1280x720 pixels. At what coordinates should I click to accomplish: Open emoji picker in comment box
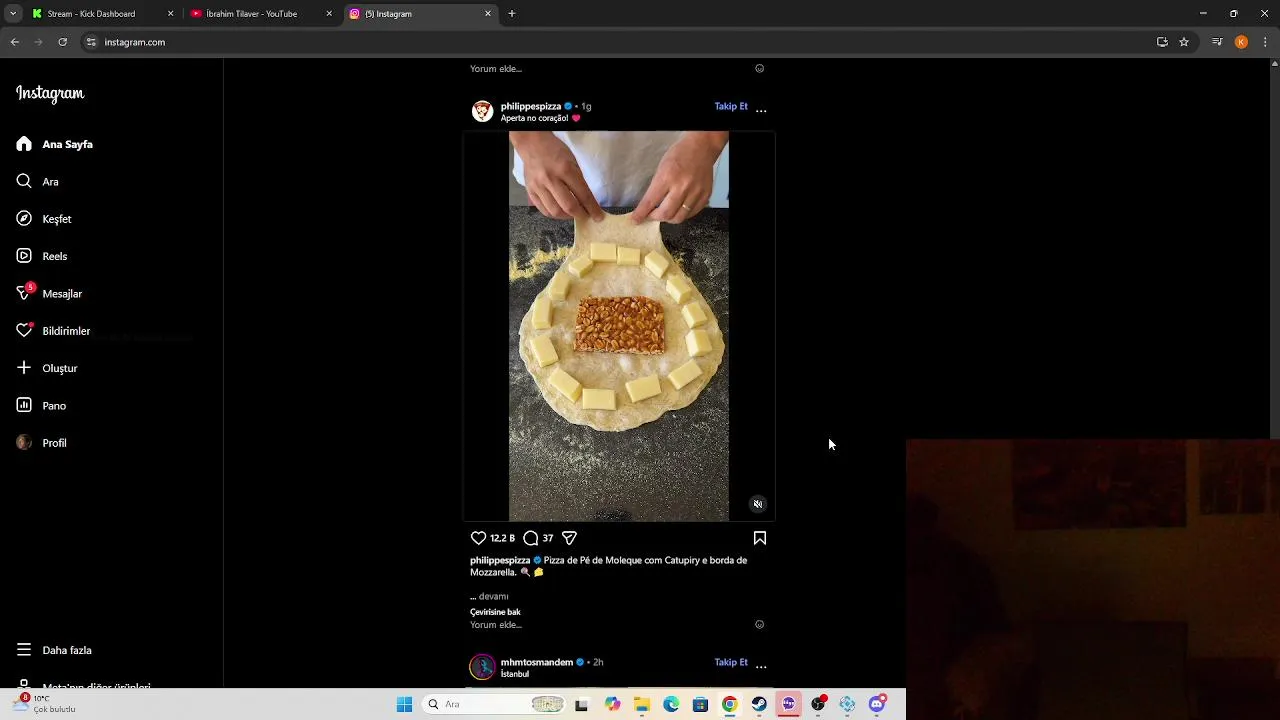(x=759, y=625)
